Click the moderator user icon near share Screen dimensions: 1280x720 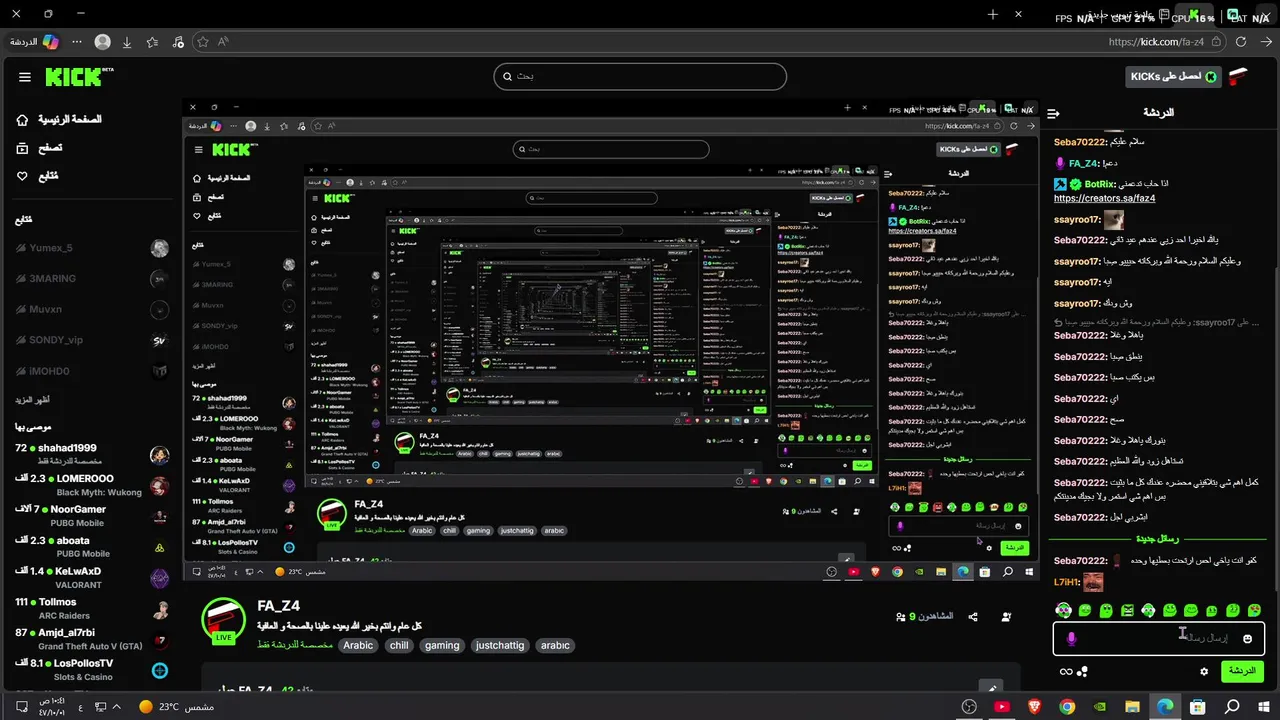tap(1005, 617)
